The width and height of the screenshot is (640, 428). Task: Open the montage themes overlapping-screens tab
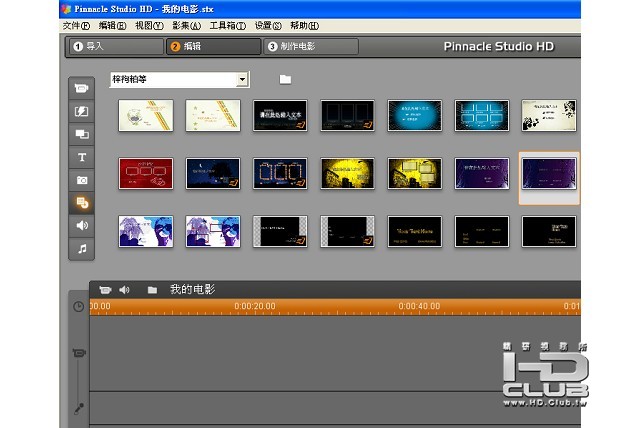click(82, 134)
